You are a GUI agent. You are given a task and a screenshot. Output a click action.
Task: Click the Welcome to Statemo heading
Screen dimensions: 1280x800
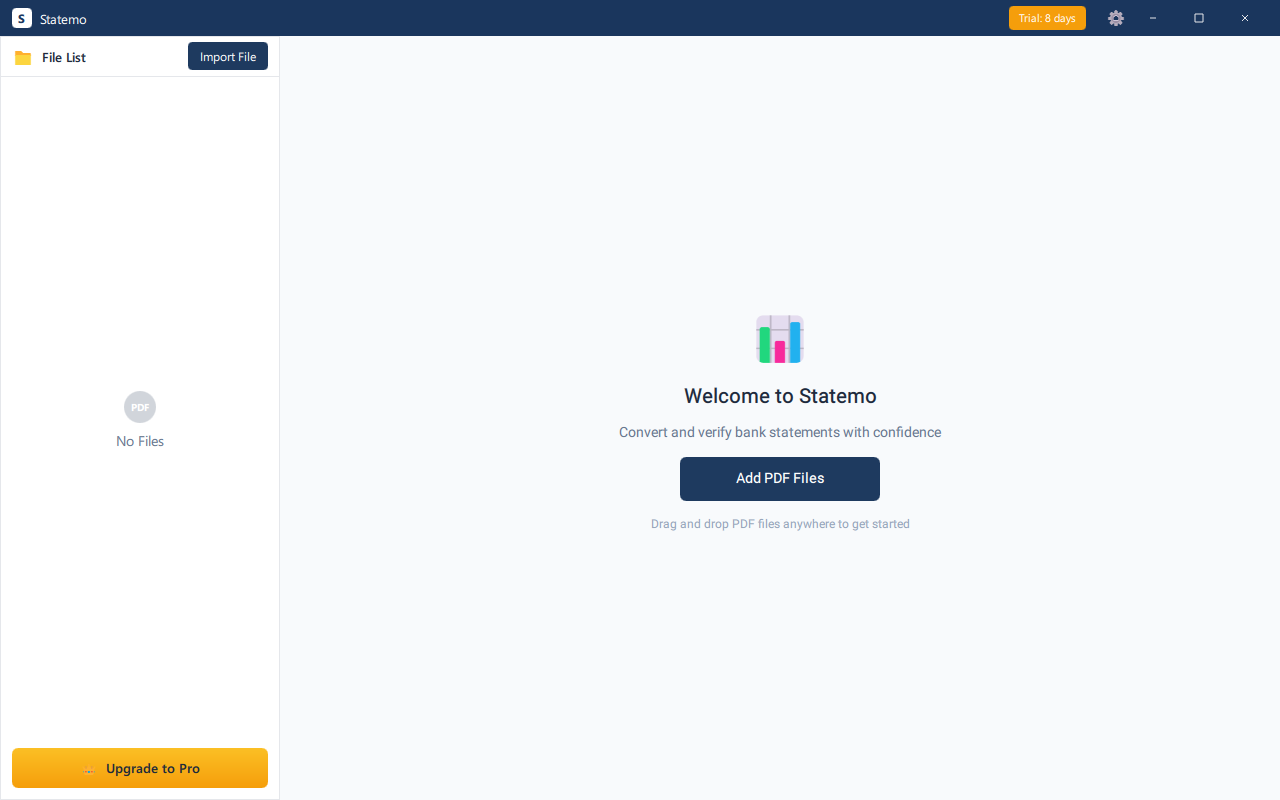780,396
